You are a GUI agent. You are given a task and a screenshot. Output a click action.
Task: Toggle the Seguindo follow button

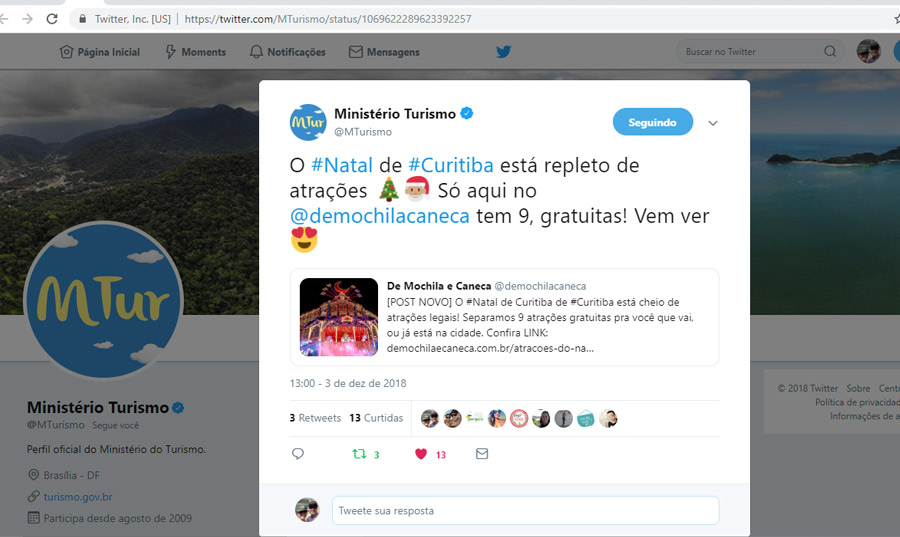653,122
